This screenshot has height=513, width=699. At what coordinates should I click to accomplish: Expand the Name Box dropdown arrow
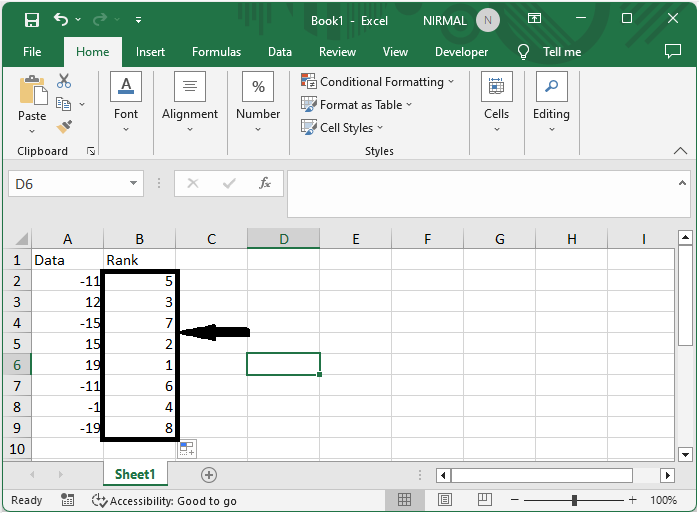pyautogui.click(x=133, y=183)
